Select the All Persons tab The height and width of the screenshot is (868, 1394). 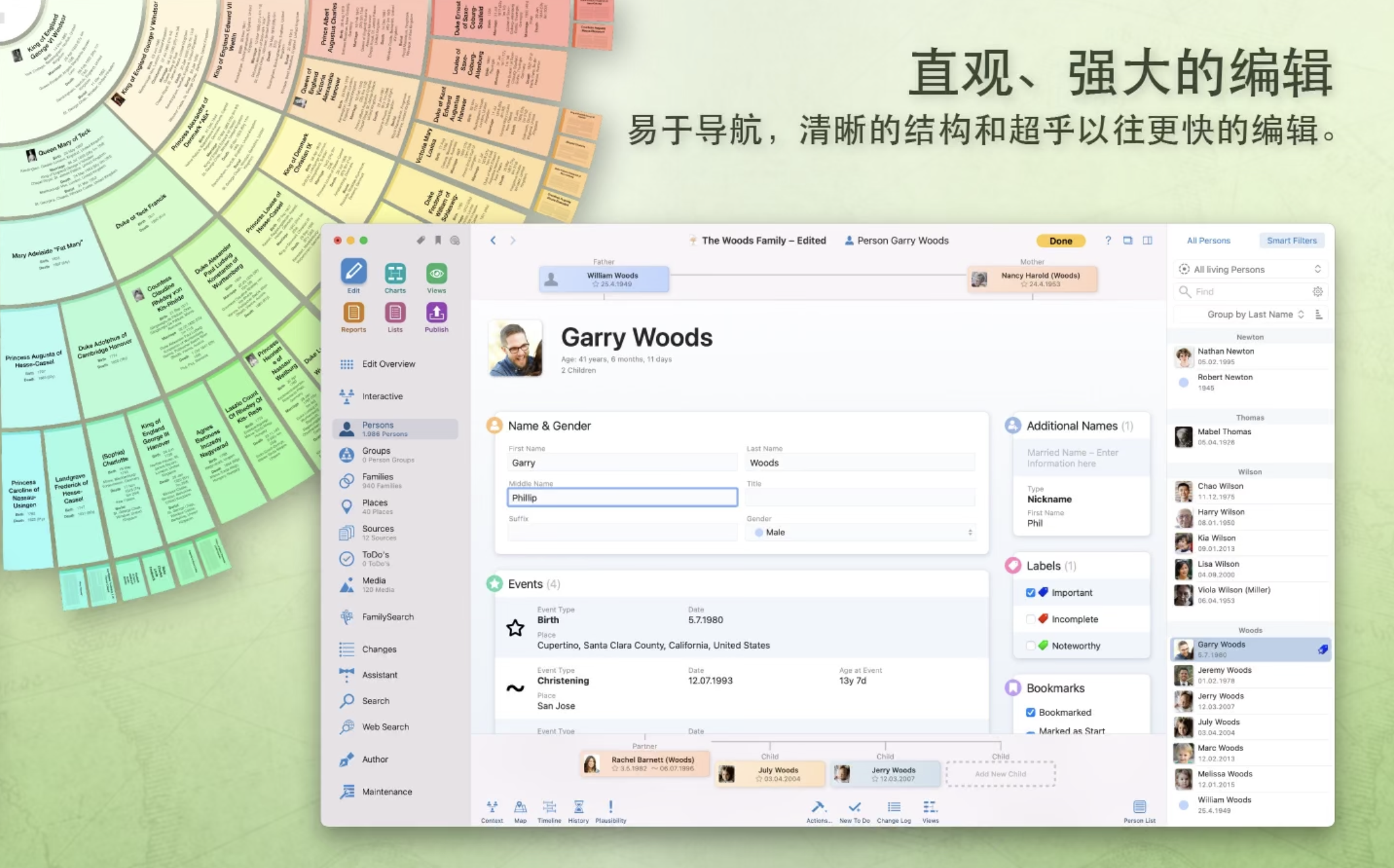coord(1208,241)
